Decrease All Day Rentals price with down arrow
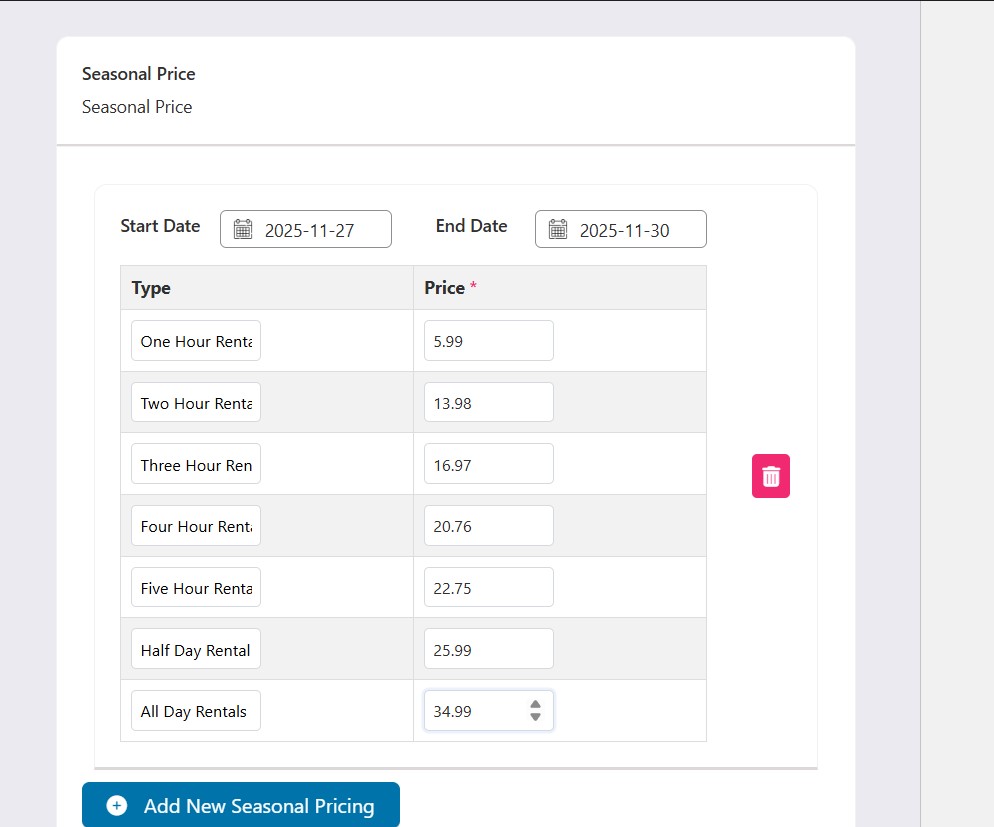 point(535,717)
